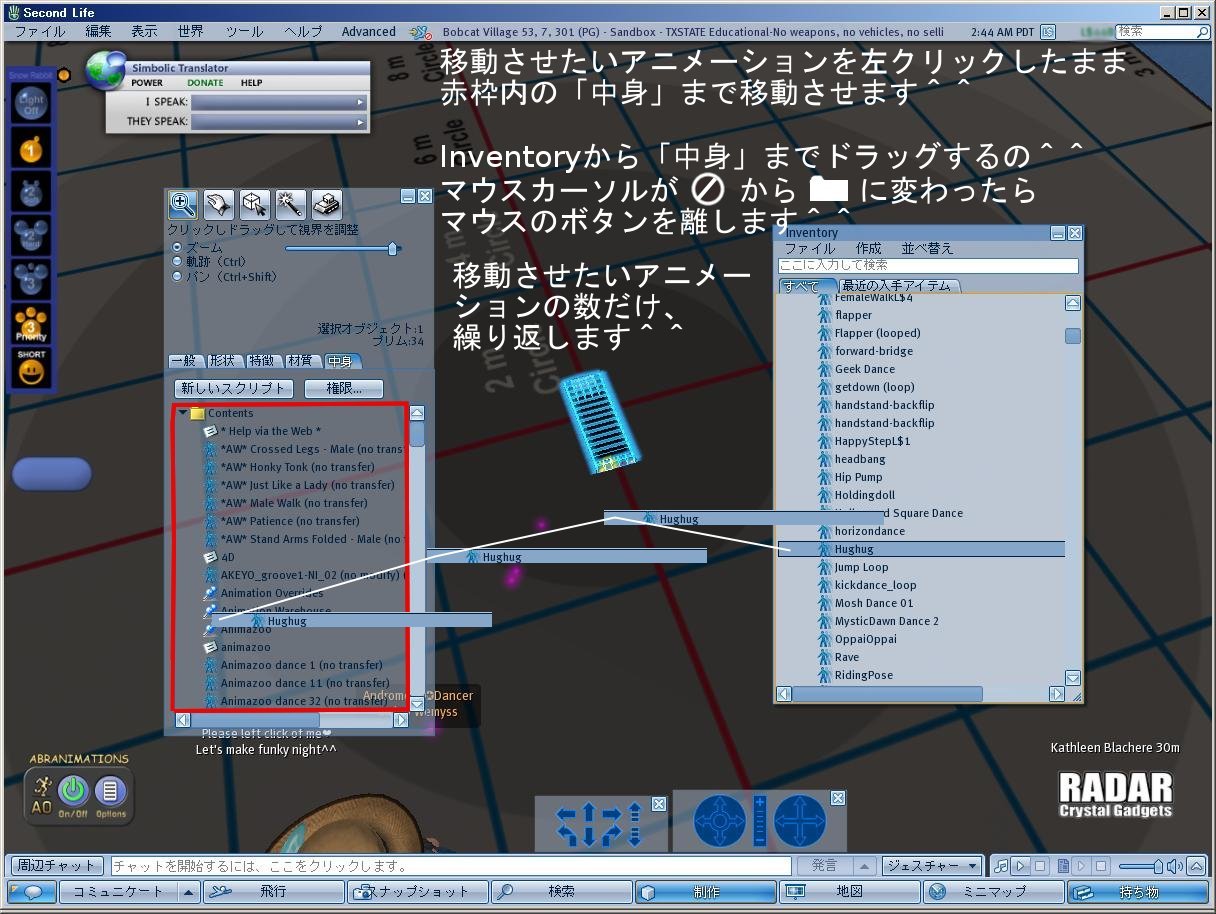Open the THEY SPEAK language dropdown

[279, 122]
